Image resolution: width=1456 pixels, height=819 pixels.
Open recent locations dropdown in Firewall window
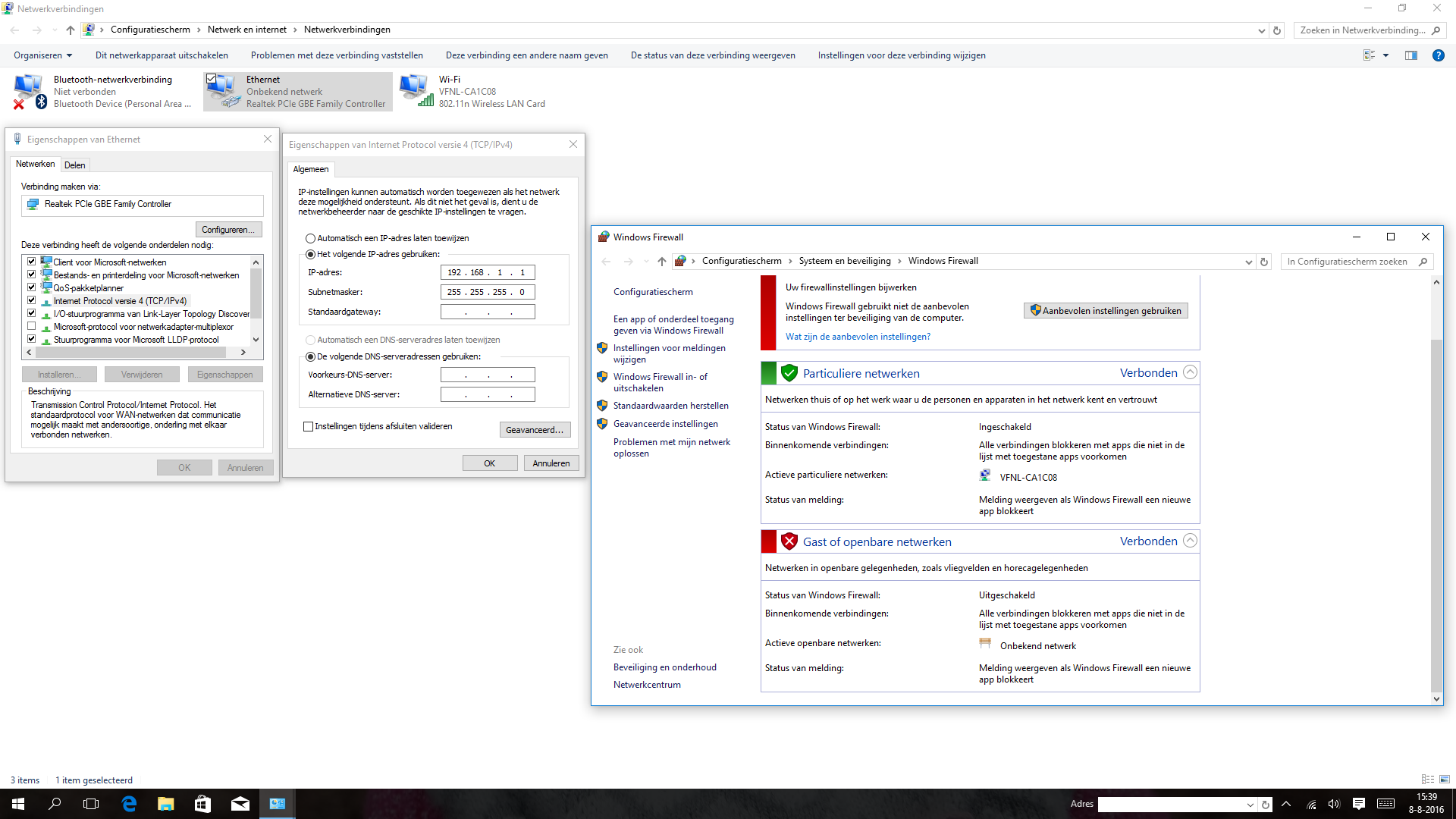point(646,262)
